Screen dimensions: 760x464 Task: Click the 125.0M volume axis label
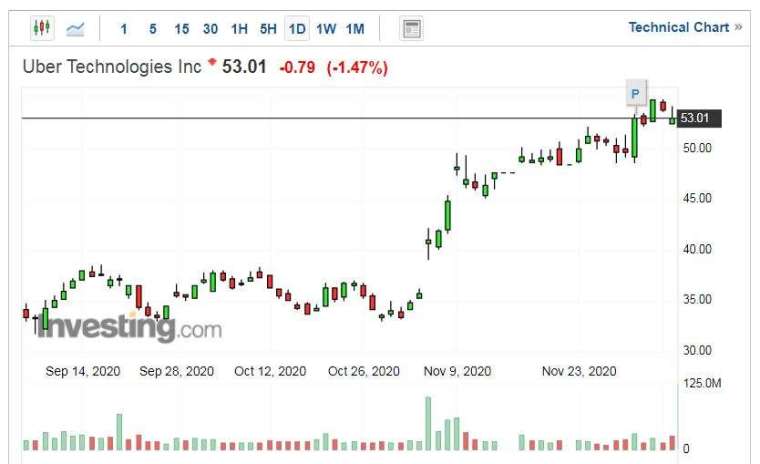(702, 384)
